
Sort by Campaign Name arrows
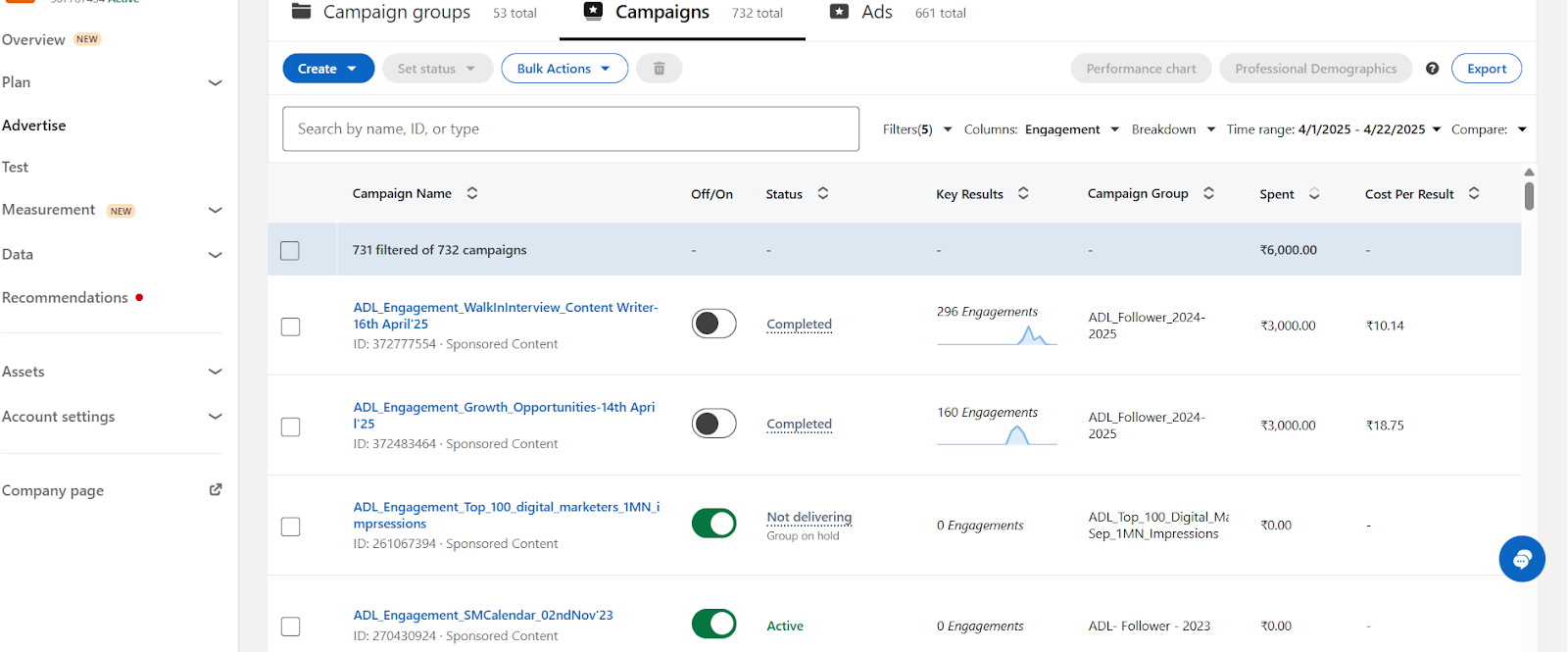tap(472, 193)
